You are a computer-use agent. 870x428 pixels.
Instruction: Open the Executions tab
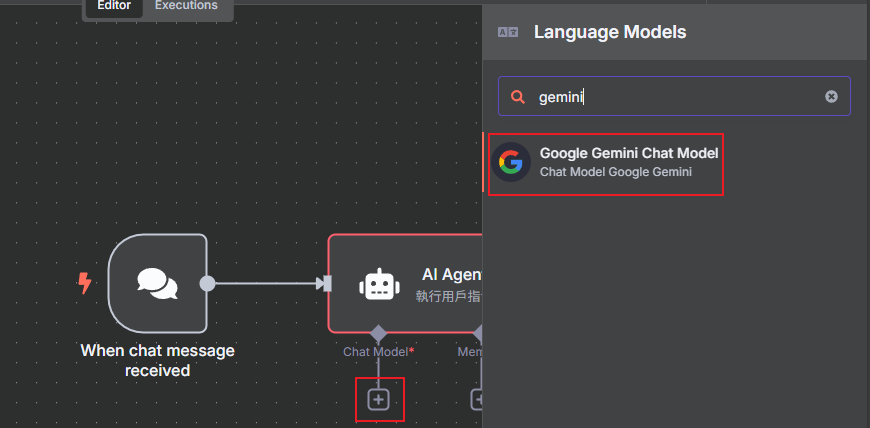coord(186,6)
